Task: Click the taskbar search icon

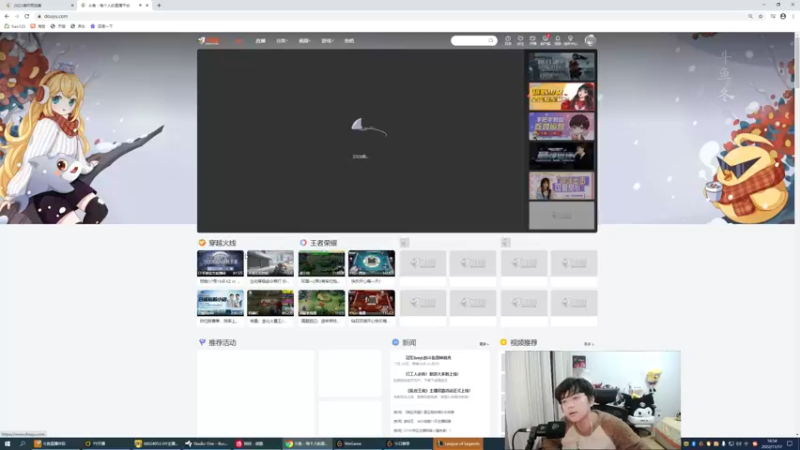Action: pos(22,444)
